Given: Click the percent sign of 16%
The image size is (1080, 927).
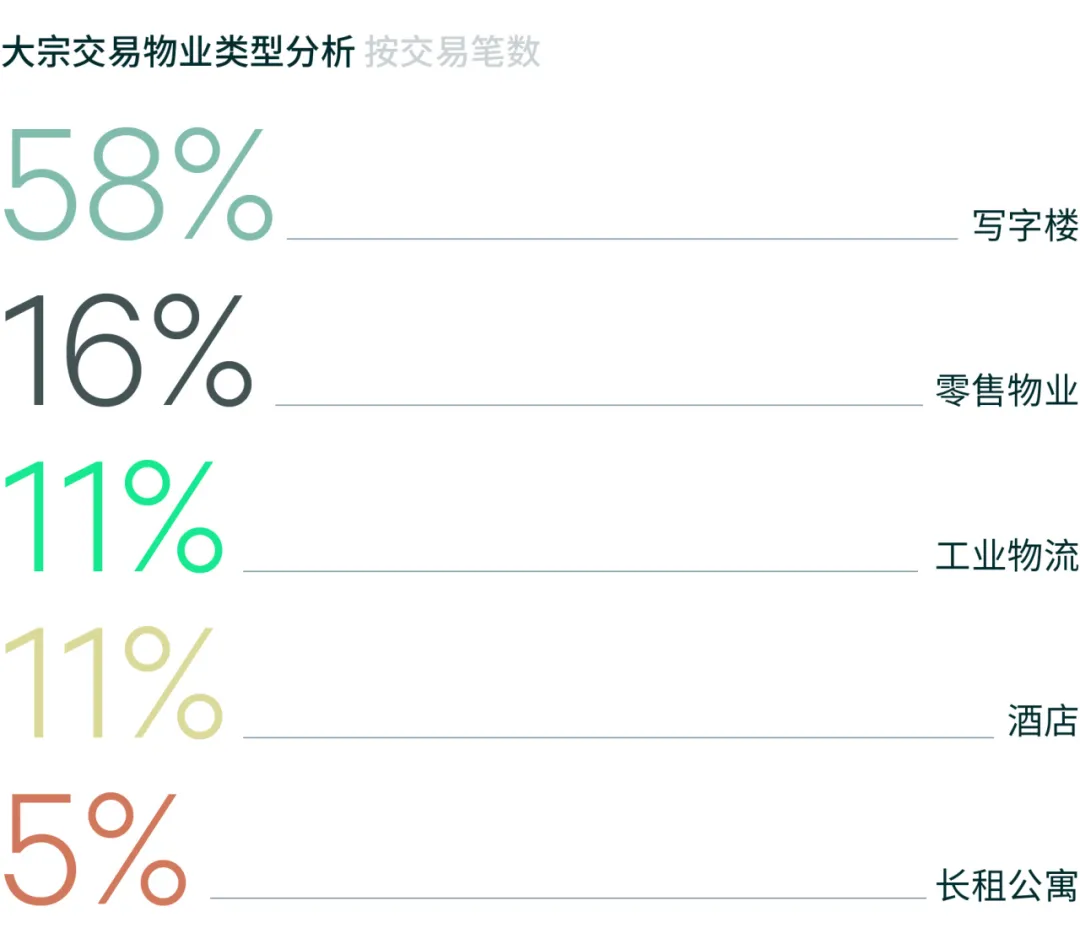Looking at the screenshot, I should (x=202, y=350).
